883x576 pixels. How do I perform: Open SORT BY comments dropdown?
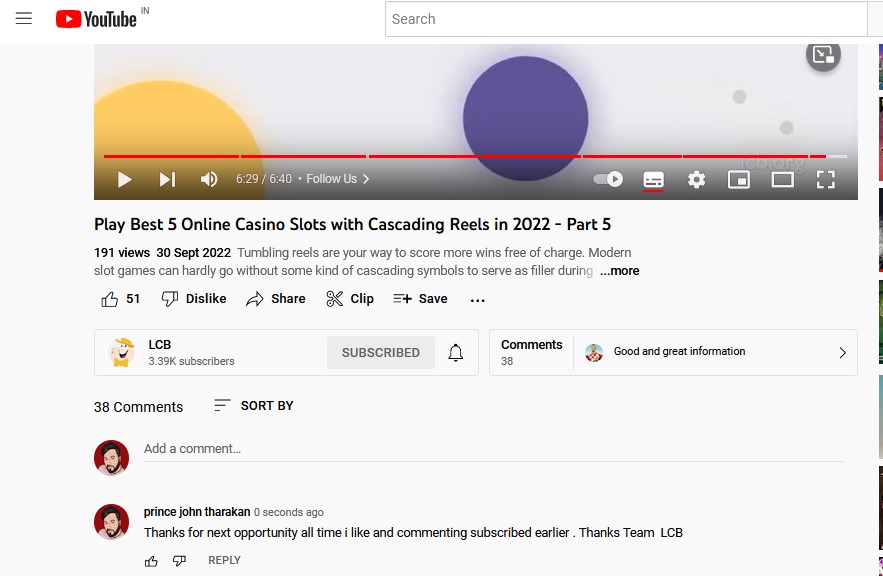(254, 406)
